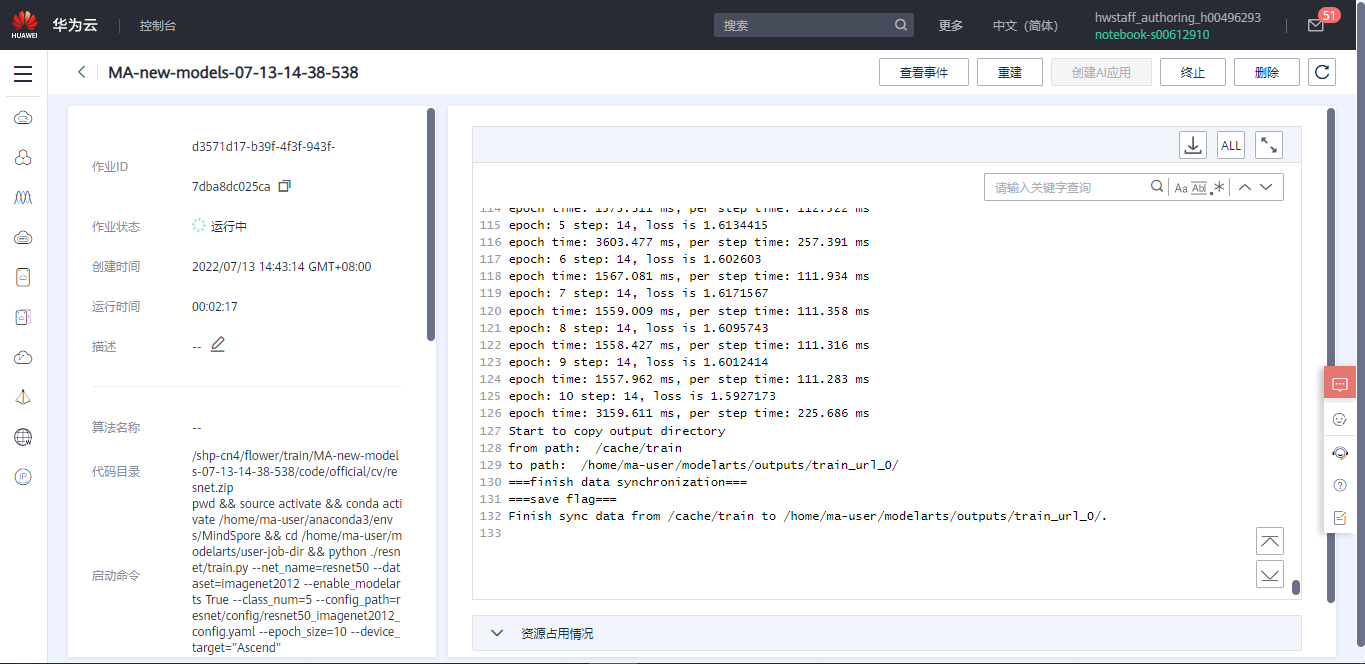Click the Huawei logo in the header
1365x664 pixels.
point(25,25)
